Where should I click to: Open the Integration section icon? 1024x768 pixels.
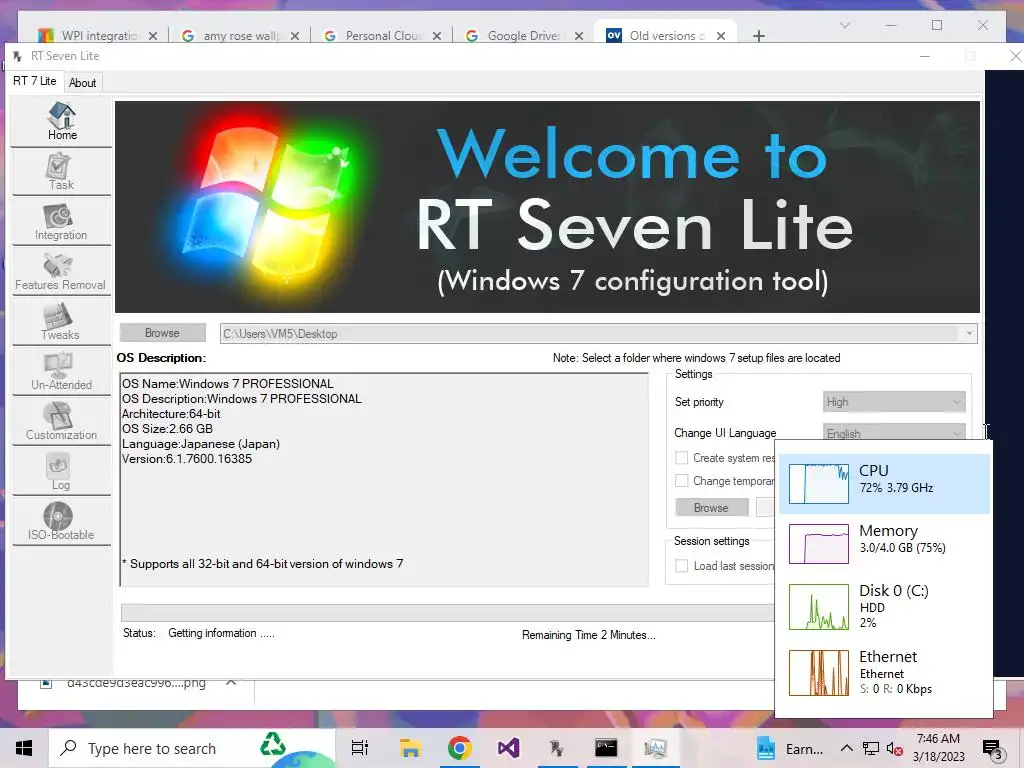(61, 221)
